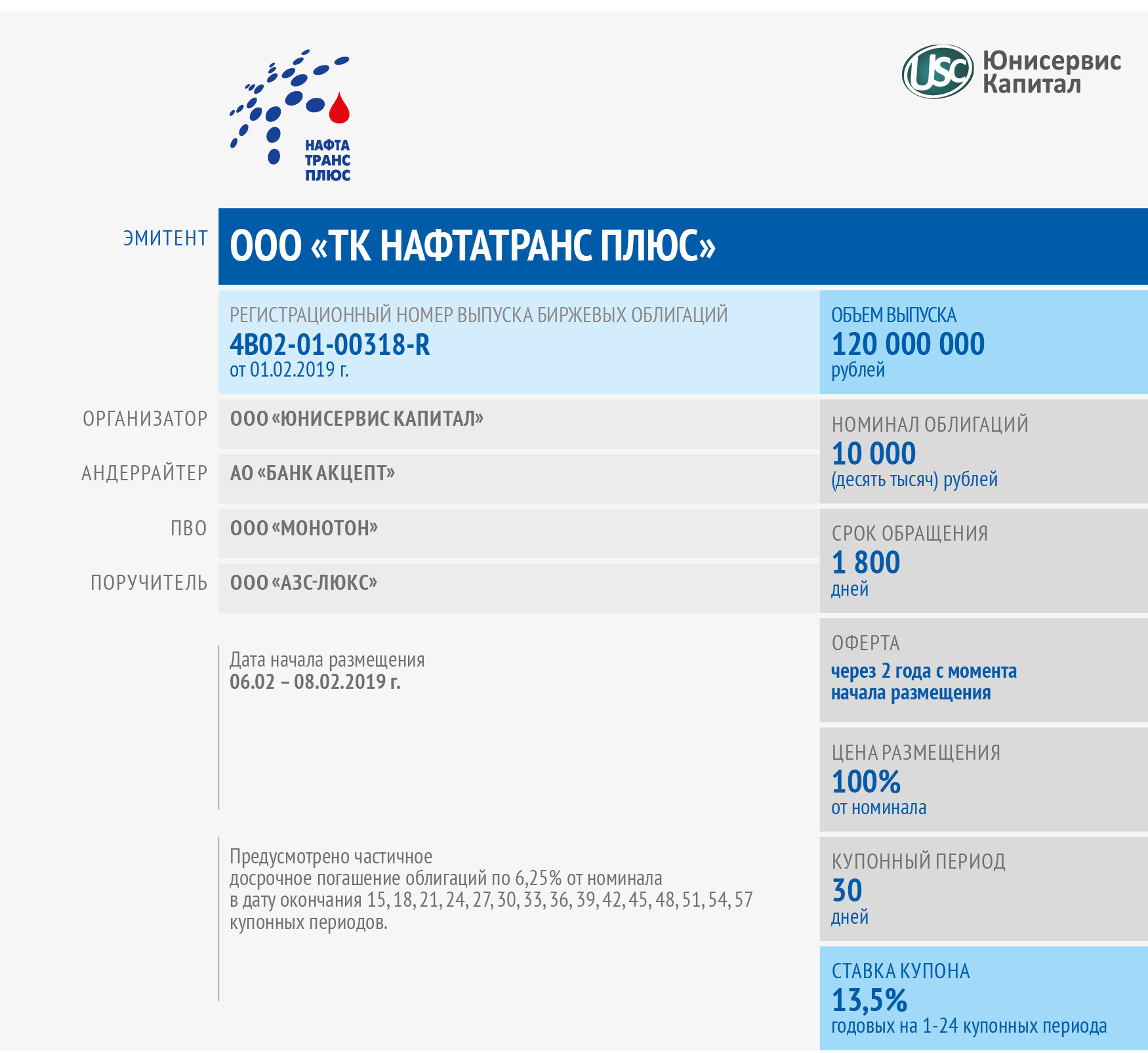Click the Юнисервис Капитал brand name

coord(1051,72)
